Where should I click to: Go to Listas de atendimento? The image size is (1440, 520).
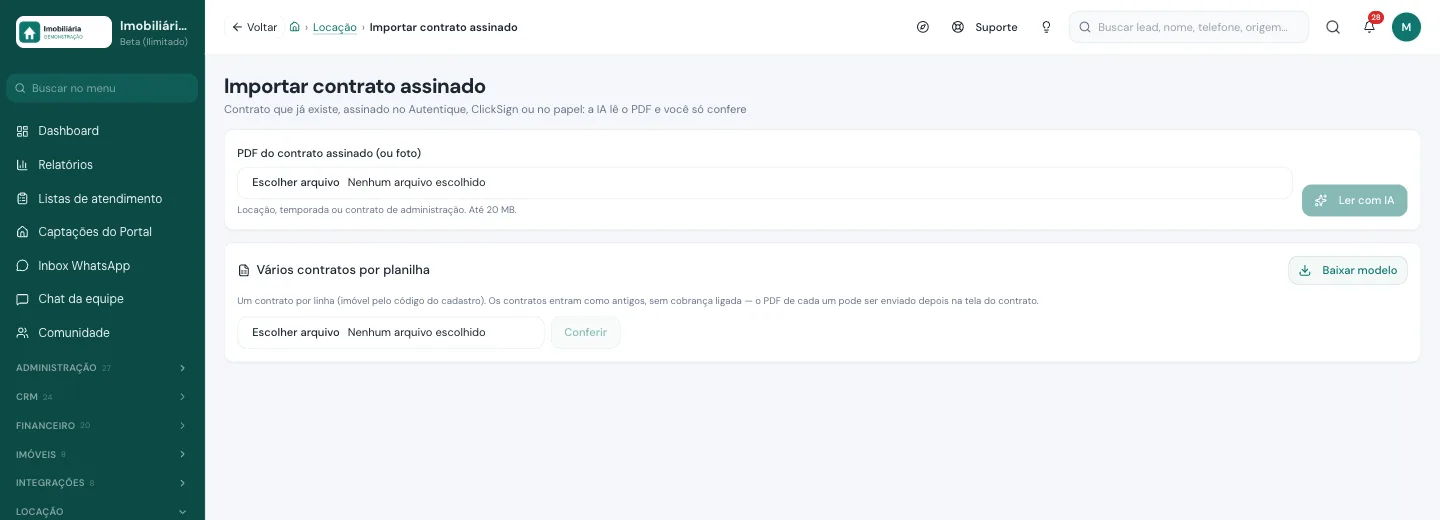(102, 199)
